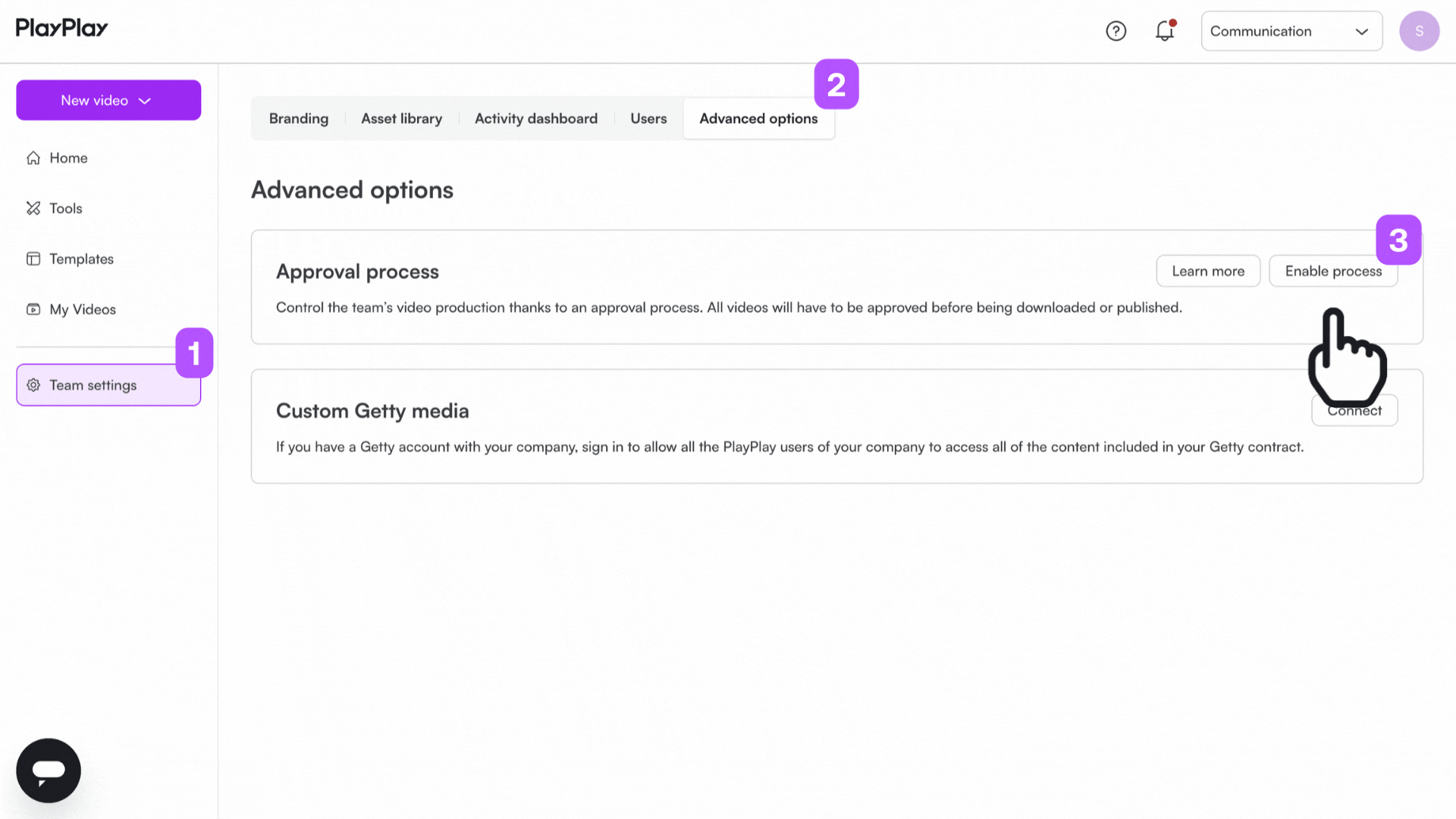Switch to the Branding tab
Screen dimensions: 1456x819
299,119
